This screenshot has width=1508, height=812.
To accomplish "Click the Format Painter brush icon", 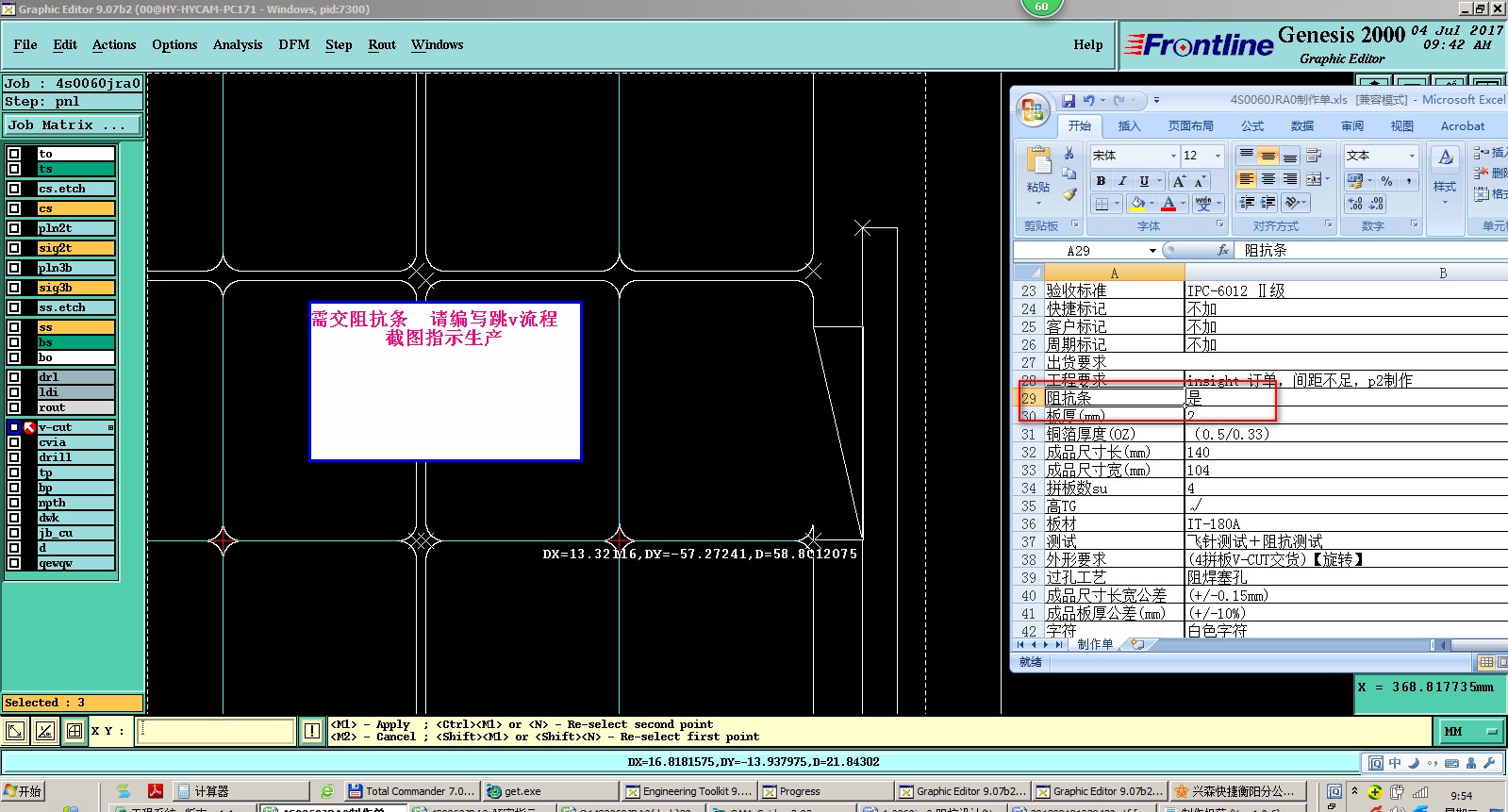I will coord(1069,195).
